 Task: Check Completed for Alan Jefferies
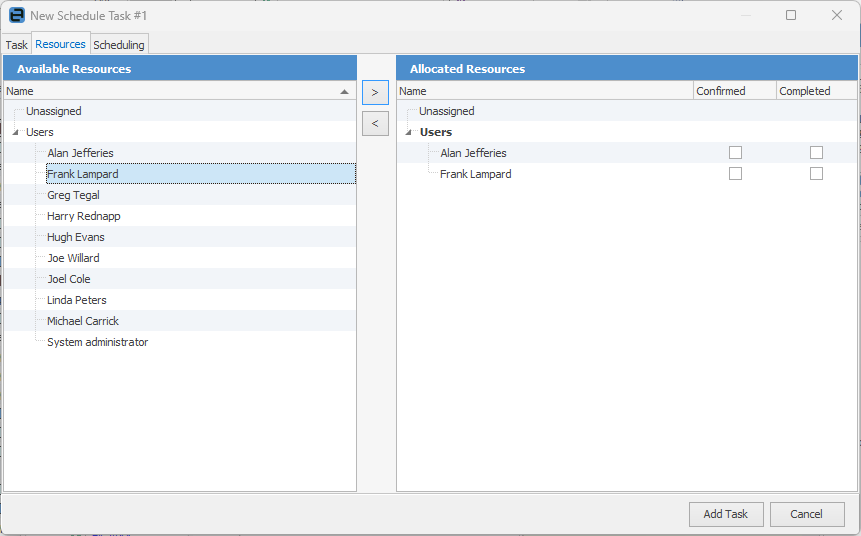[x=817, y=153]
